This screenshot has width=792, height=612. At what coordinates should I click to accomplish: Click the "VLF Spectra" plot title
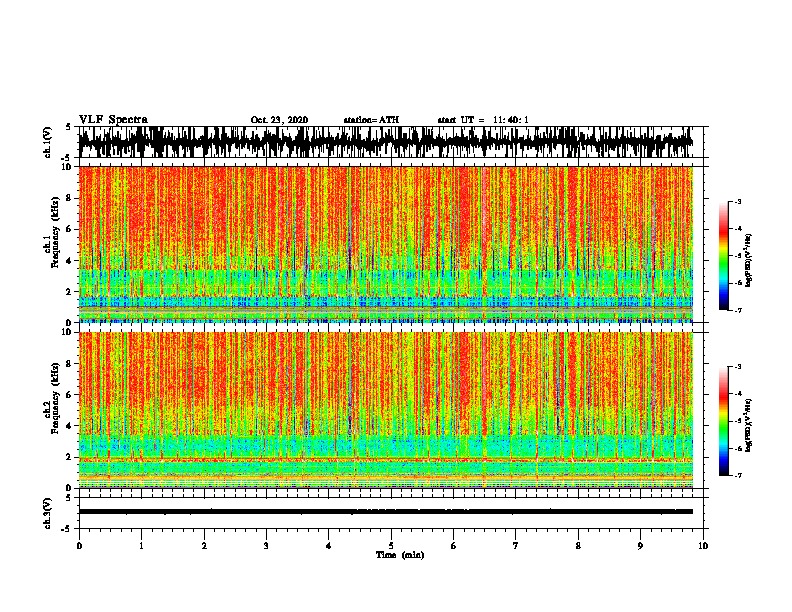tap(113, 120)
